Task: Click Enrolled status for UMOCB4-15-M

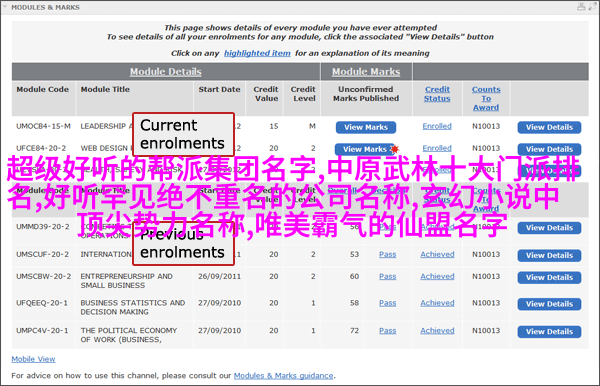Action: click(x=437, y=126)
